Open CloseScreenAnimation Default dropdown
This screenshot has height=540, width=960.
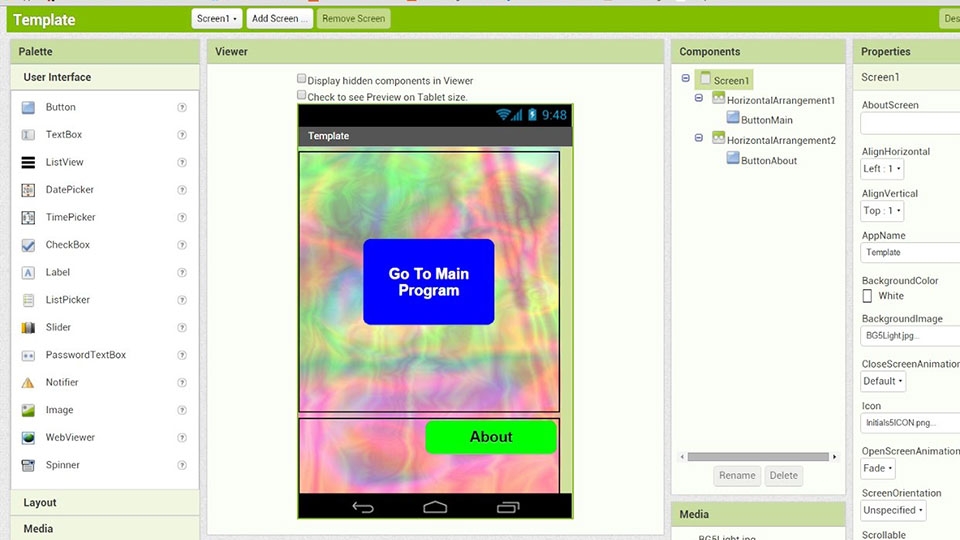pyautogui.click(x=883, y=381)
